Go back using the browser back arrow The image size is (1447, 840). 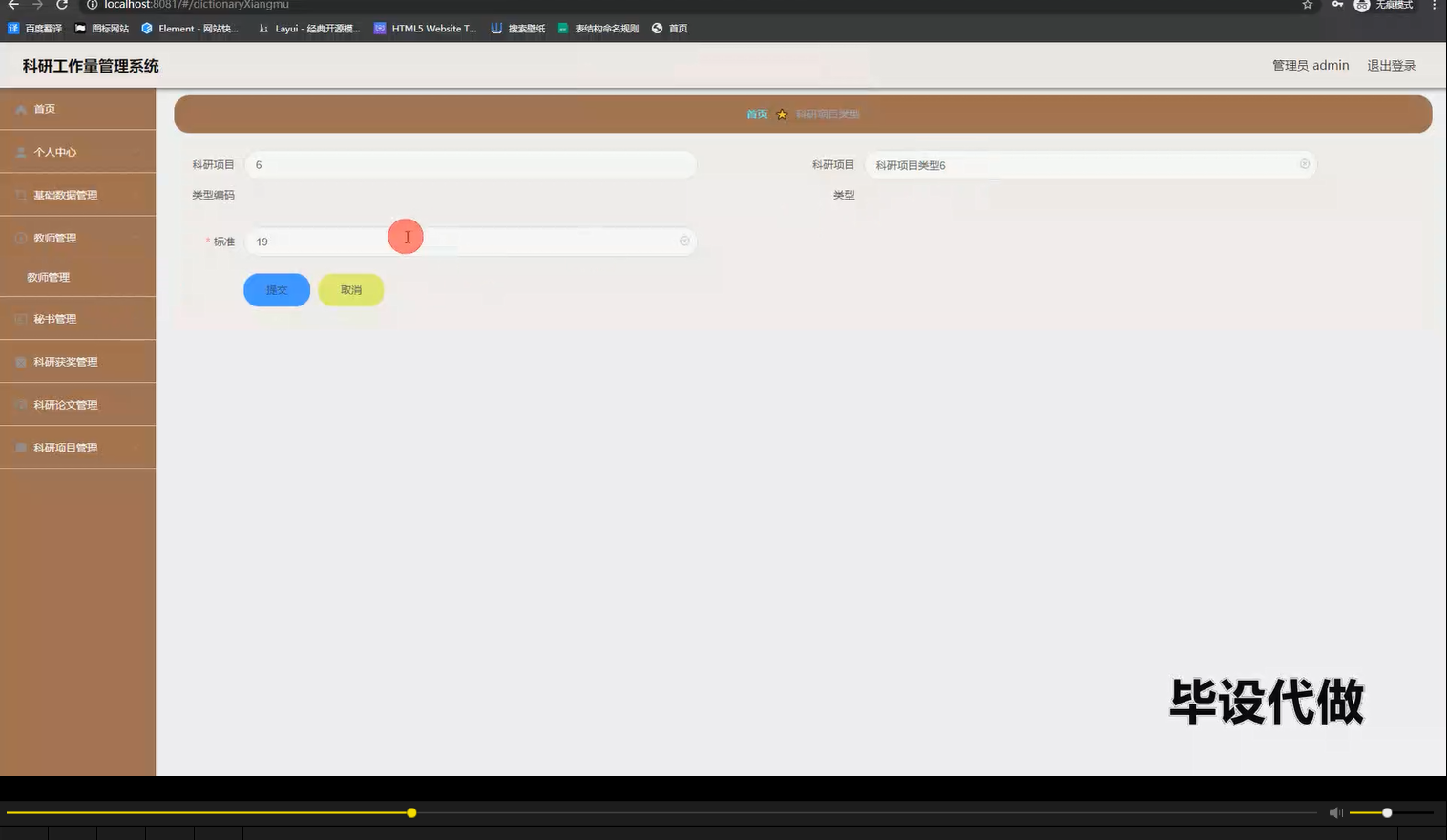(13, 5)
